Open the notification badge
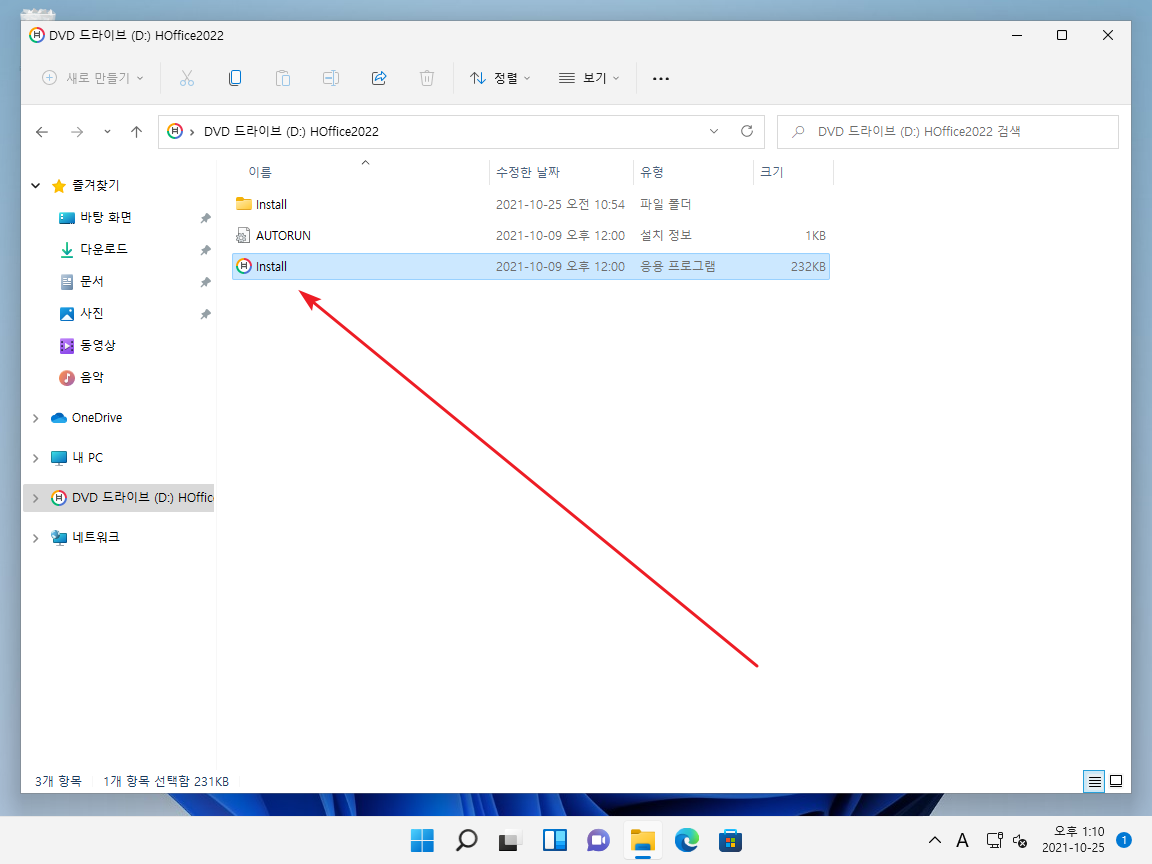The image size is (1152, 864). pyautogui.click(x=1123, y=840)
